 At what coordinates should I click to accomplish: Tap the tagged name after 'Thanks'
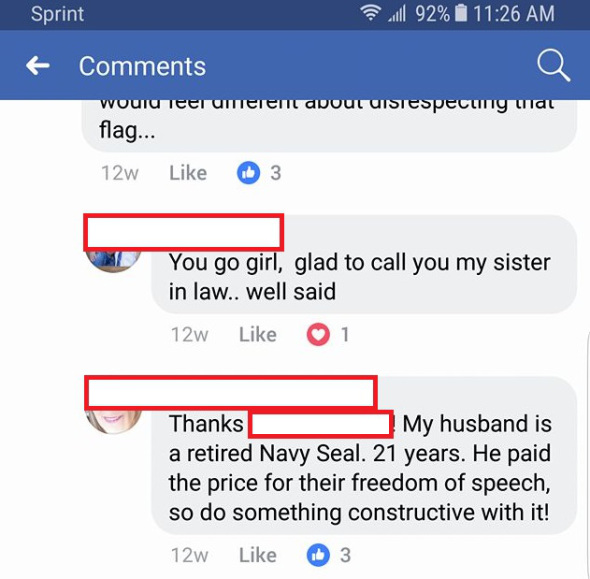(x=321, y=424)
